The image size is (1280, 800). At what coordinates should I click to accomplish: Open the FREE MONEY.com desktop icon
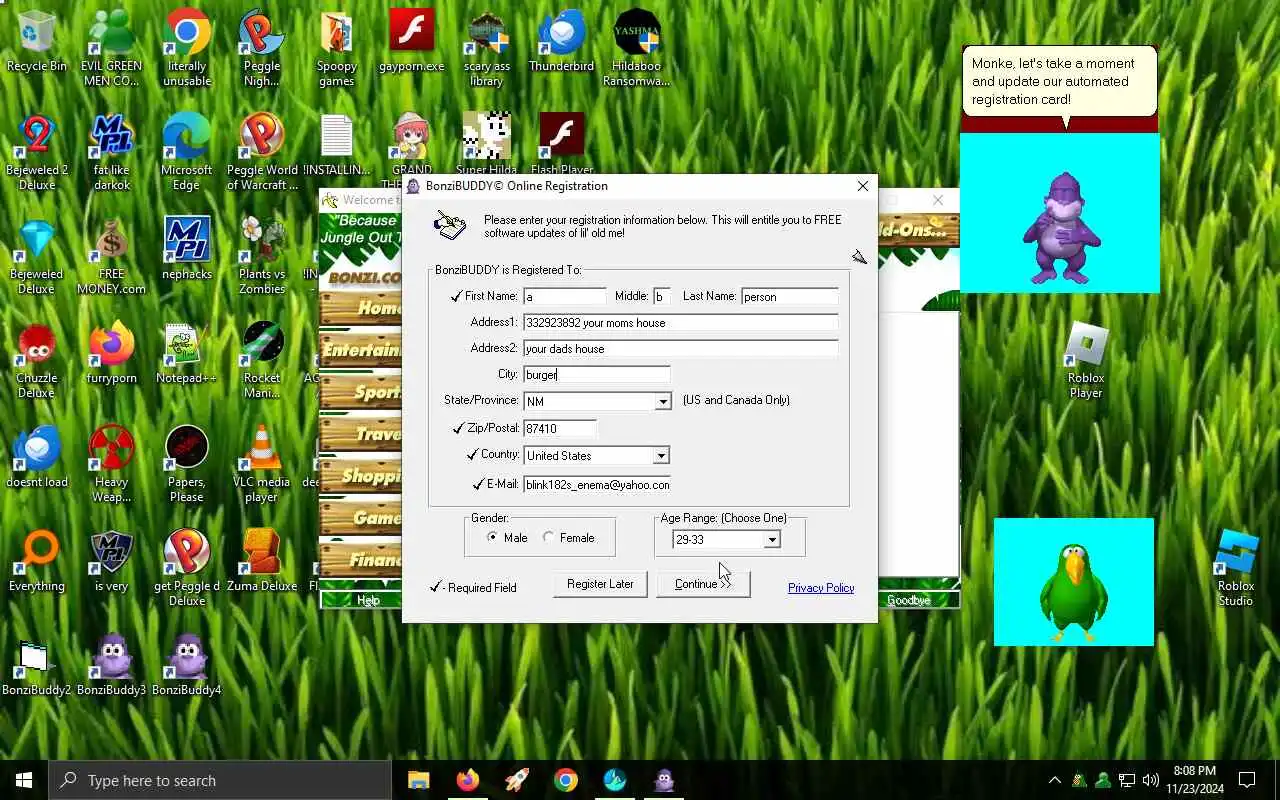pos(111,256)
